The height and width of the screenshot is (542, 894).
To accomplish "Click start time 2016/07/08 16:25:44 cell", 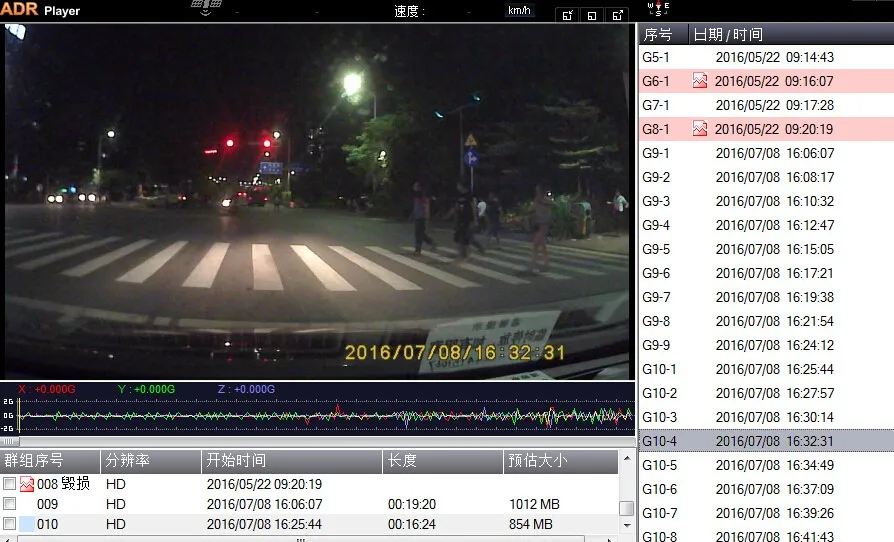I will pyautogui.click(x=264, y=524).
